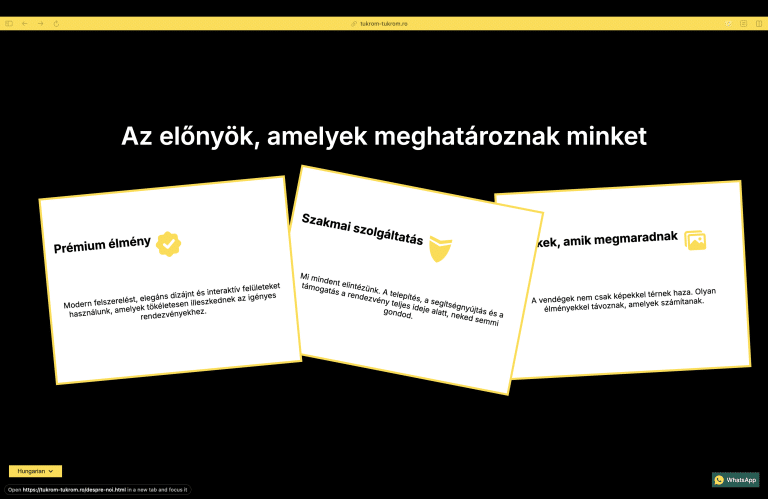The width and height of the screenshot is (768, 499).
Task: Click the 'Az előnyök, amelyek meghatároznak minket' heading
Action: (384, 136)
